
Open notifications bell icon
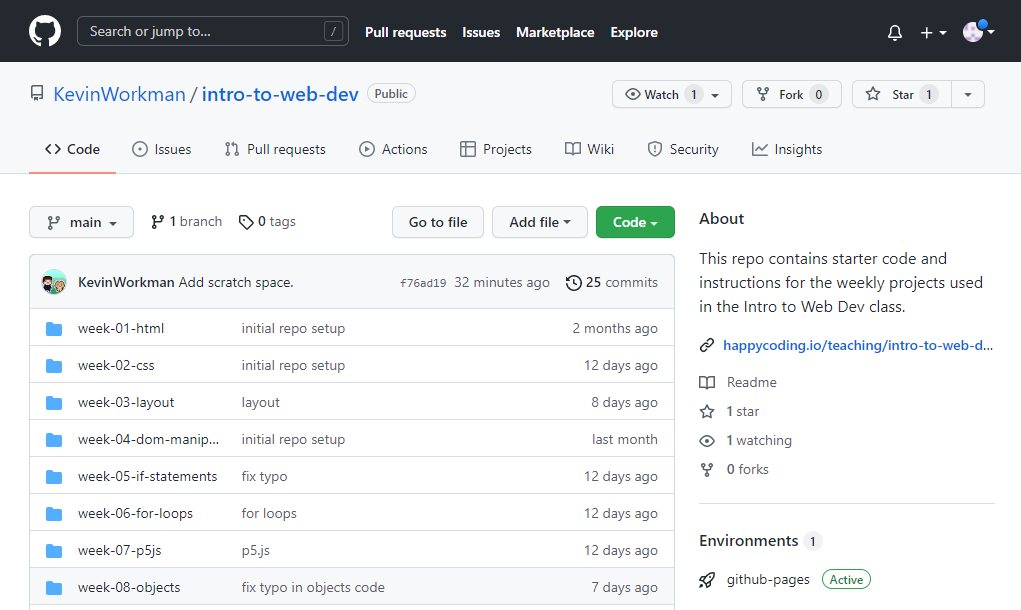pyautogui.click(x=895, y=32)
